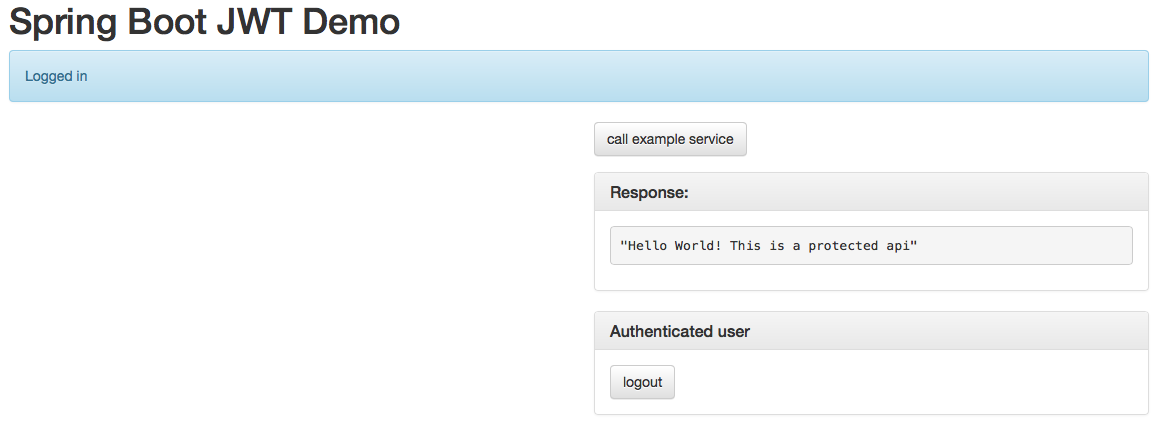1163x431 pixels.
Task: Click the word 'World!' in the response text
Action: pyautogui.click(x=698, y=246)
